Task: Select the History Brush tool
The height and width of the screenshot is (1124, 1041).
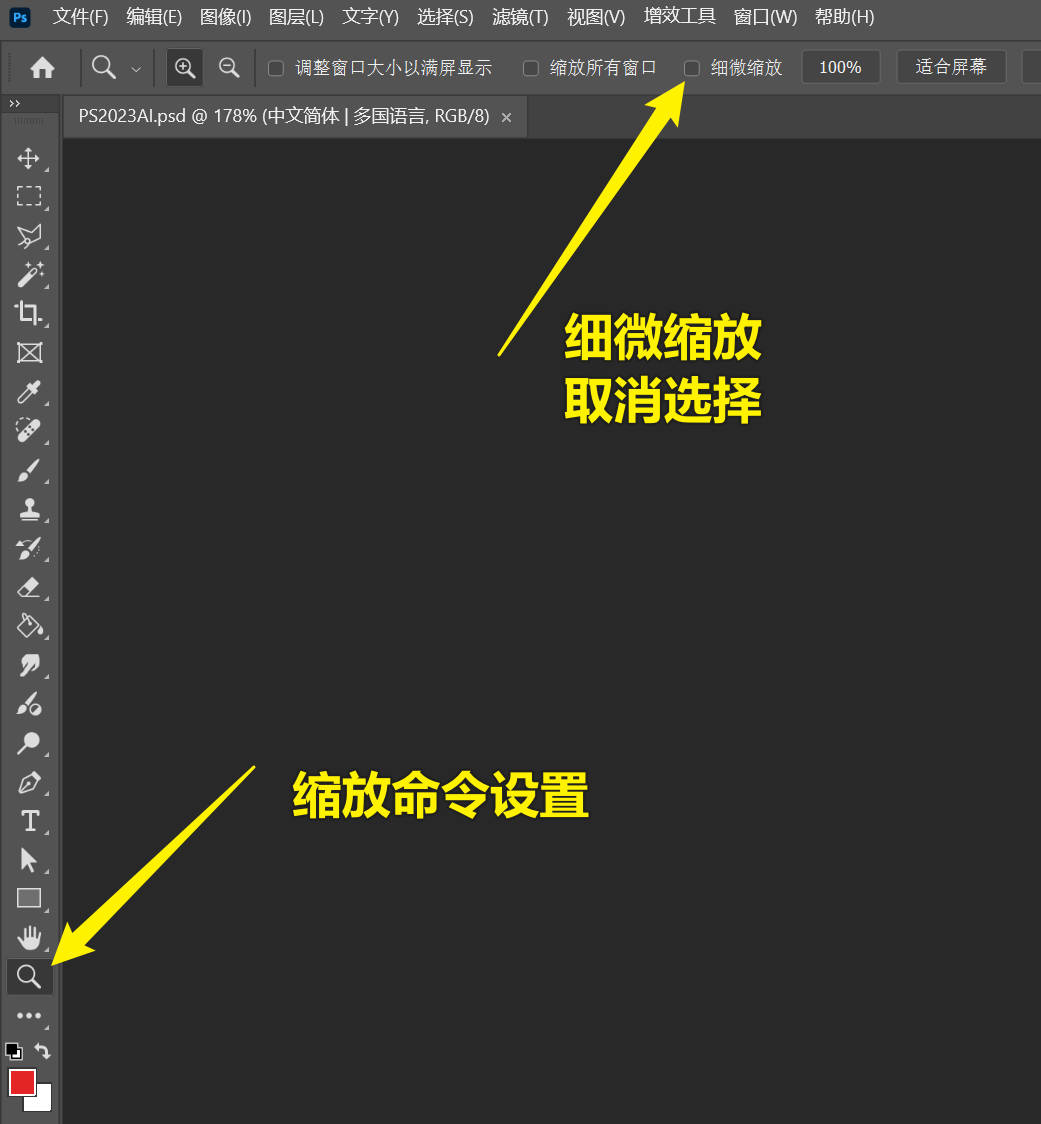Action: [29, 548]
